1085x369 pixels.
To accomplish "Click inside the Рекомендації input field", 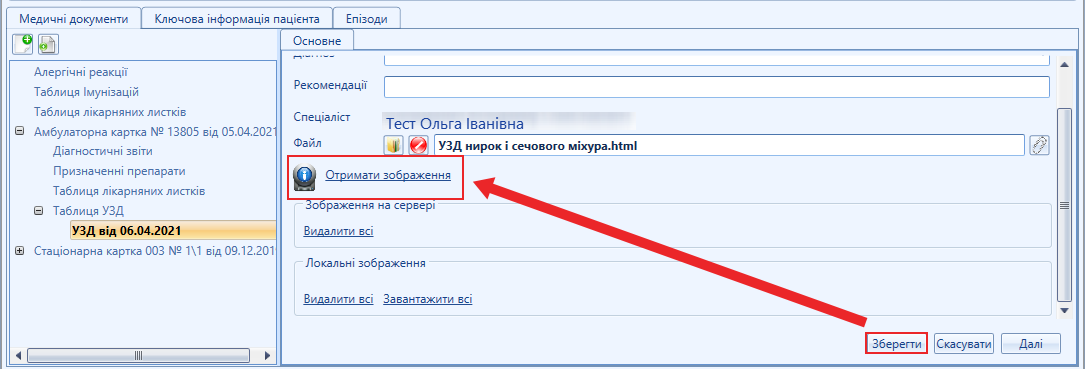I will tap(717, 87).
